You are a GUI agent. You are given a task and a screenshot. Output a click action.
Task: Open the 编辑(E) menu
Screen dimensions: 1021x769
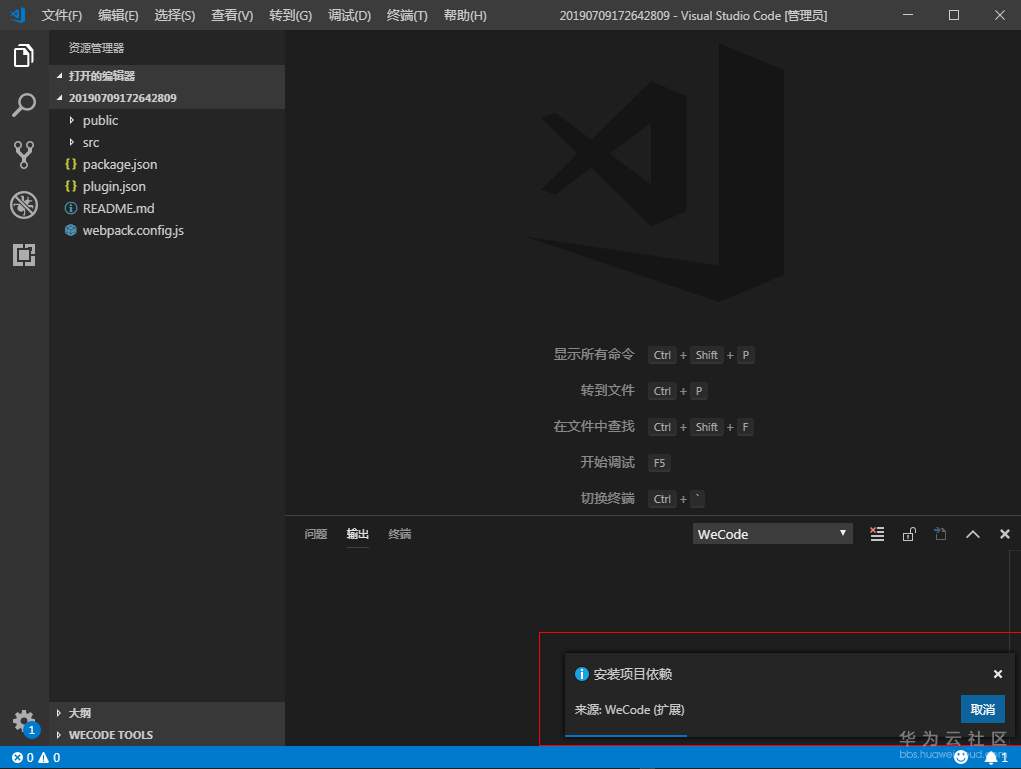click(118, 15)
